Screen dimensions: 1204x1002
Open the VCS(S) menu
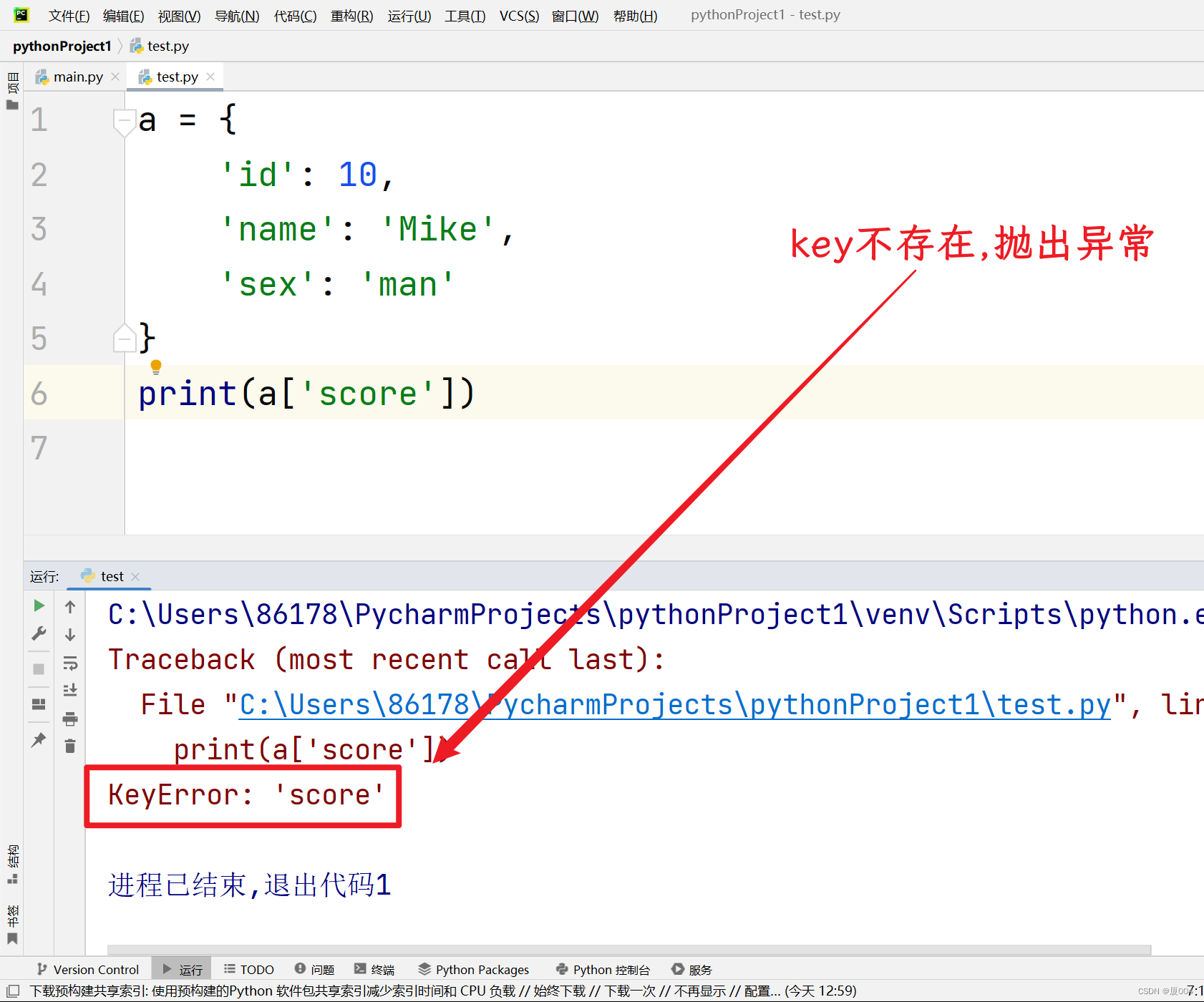519,16
